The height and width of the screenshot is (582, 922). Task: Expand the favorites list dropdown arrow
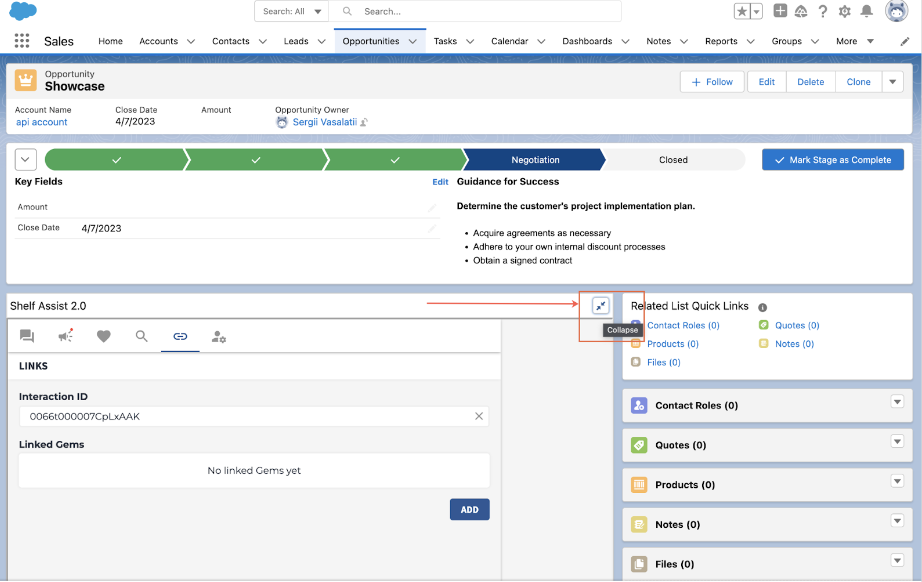756,11
